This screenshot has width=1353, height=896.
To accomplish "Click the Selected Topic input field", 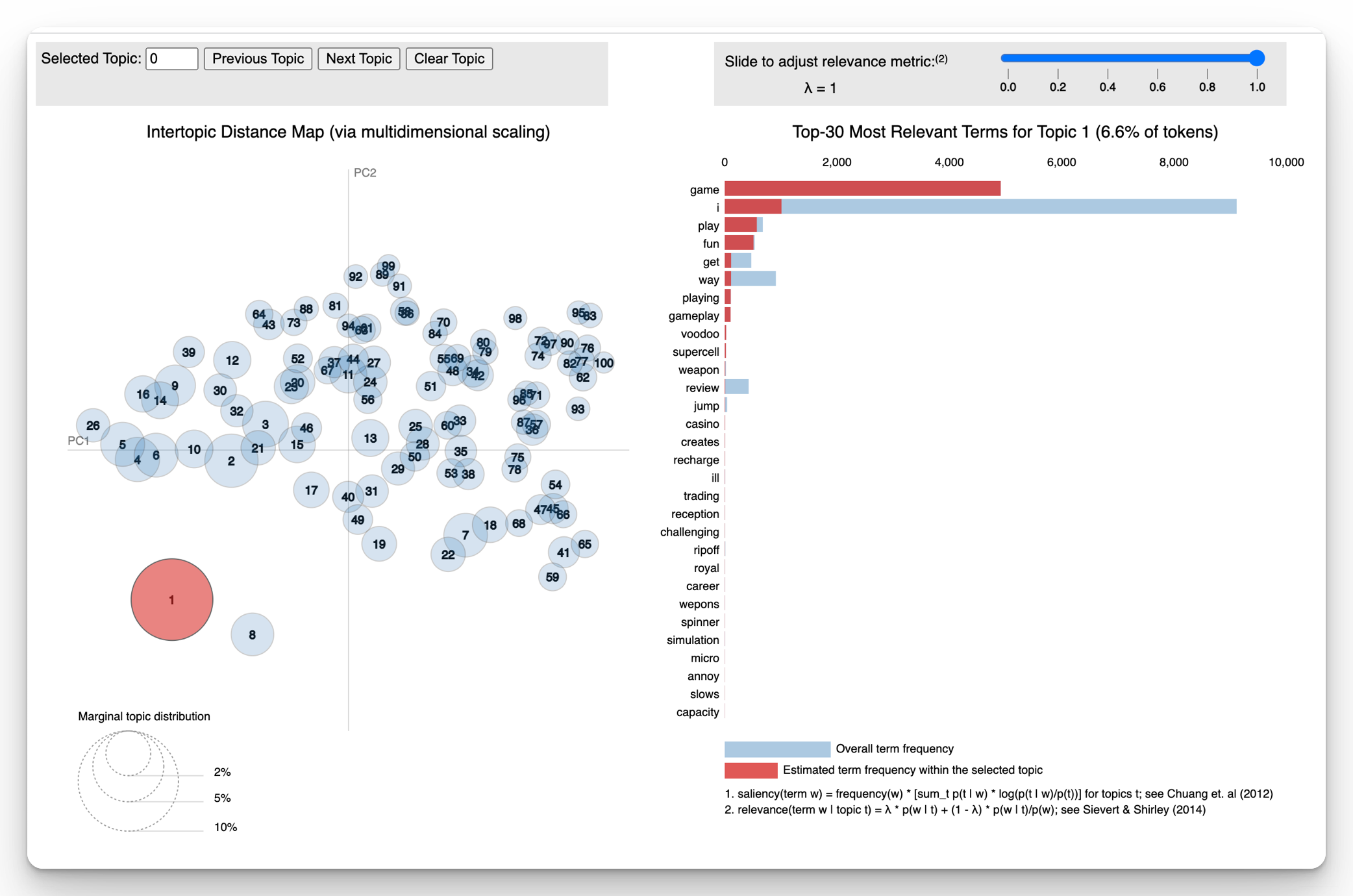I will click(x=171, y=58).
